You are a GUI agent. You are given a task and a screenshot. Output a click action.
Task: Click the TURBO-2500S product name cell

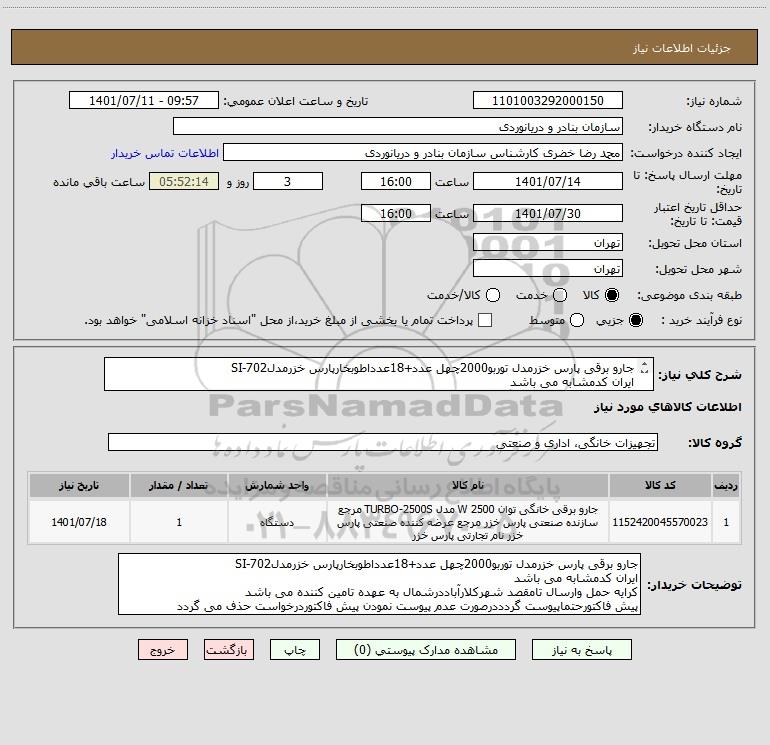(x=468, y=522)
